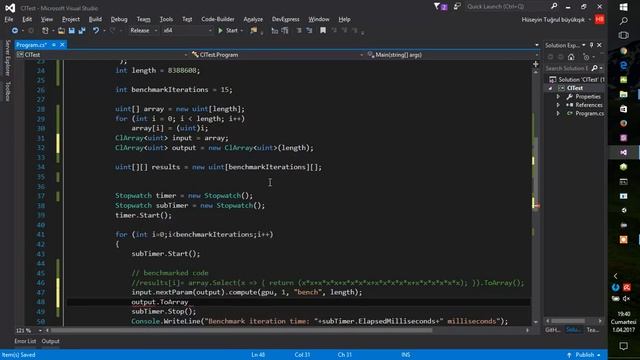This screenshot has width=640, height=360.
Task: Open the Huseyin Tugrul account menu
Action: [x=556, y=20]
